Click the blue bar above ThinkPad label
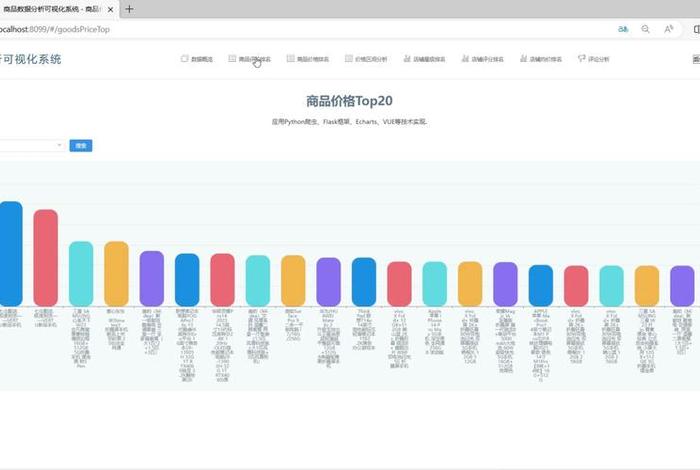This screenshot has height=470, width=700. [x=364, y=282]
